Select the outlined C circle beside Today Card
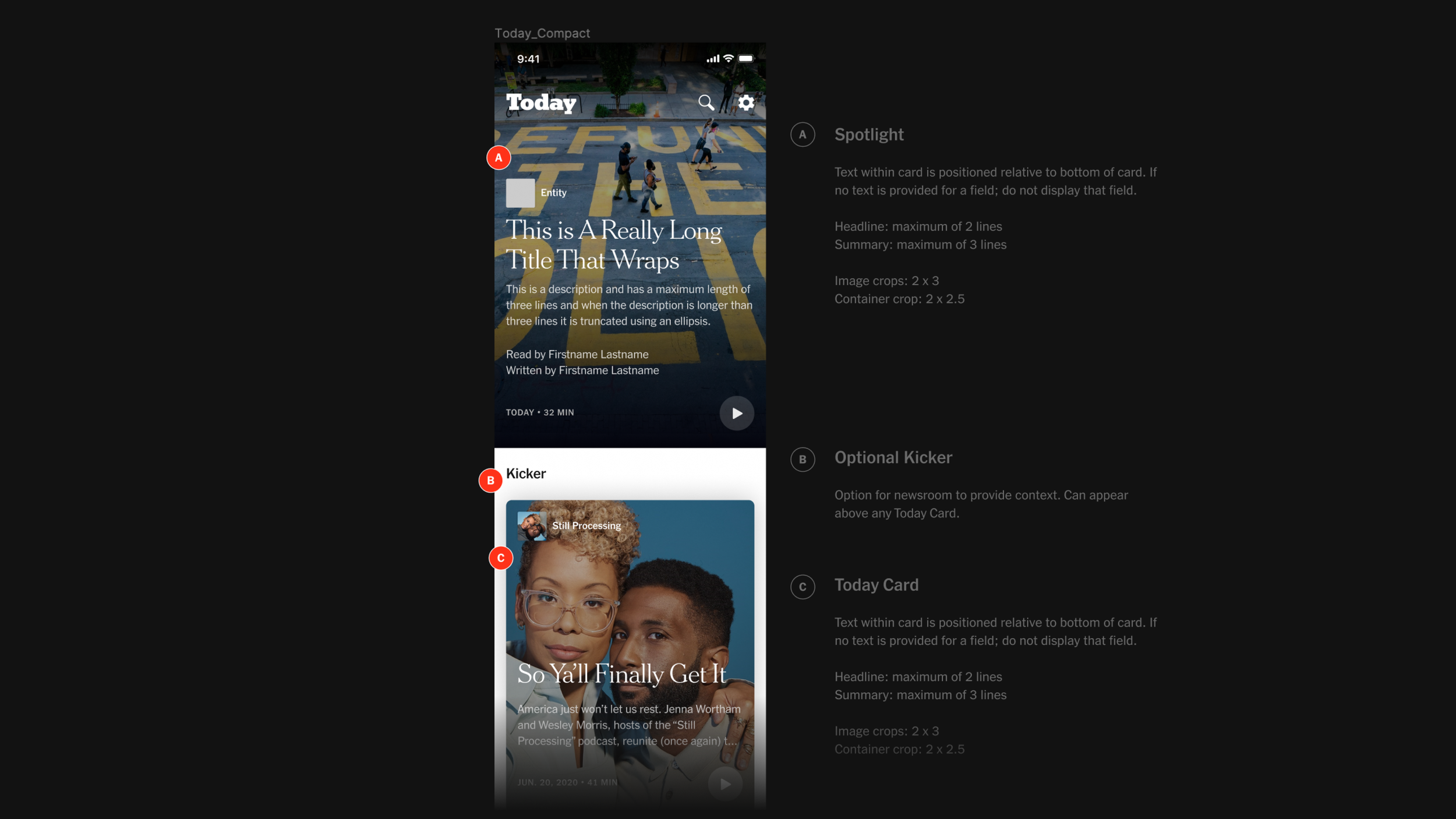Image resolution: width=1456 pixels, height=819 pixels. tap(803, 587)
